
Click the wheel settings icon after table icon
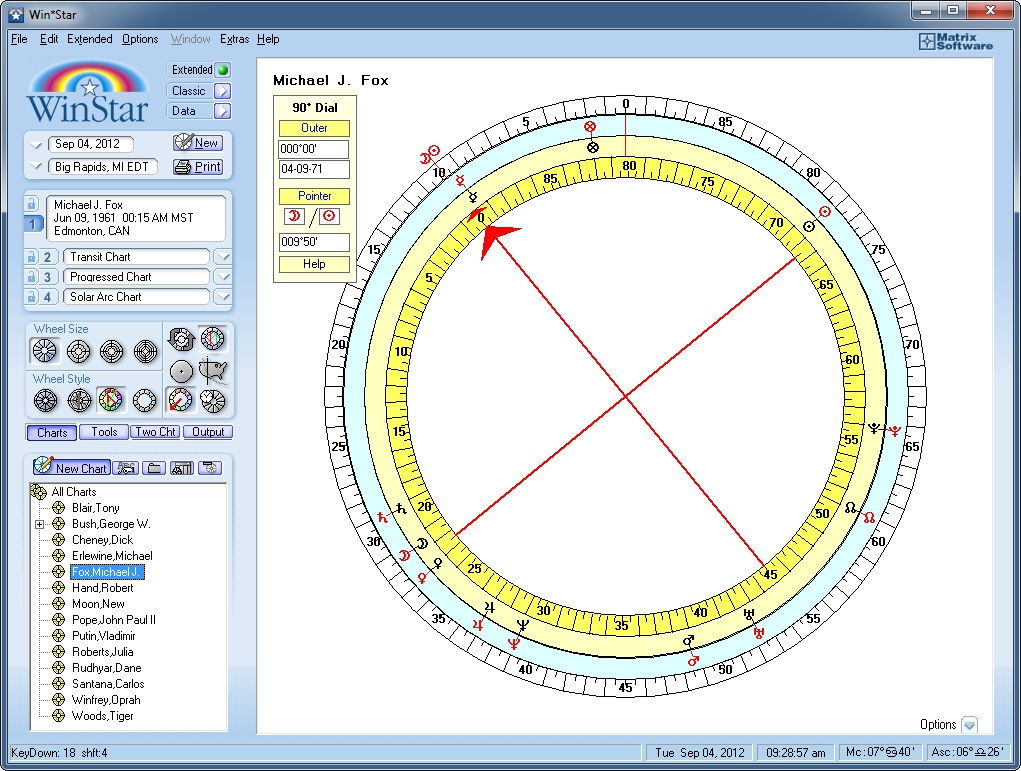210,468
